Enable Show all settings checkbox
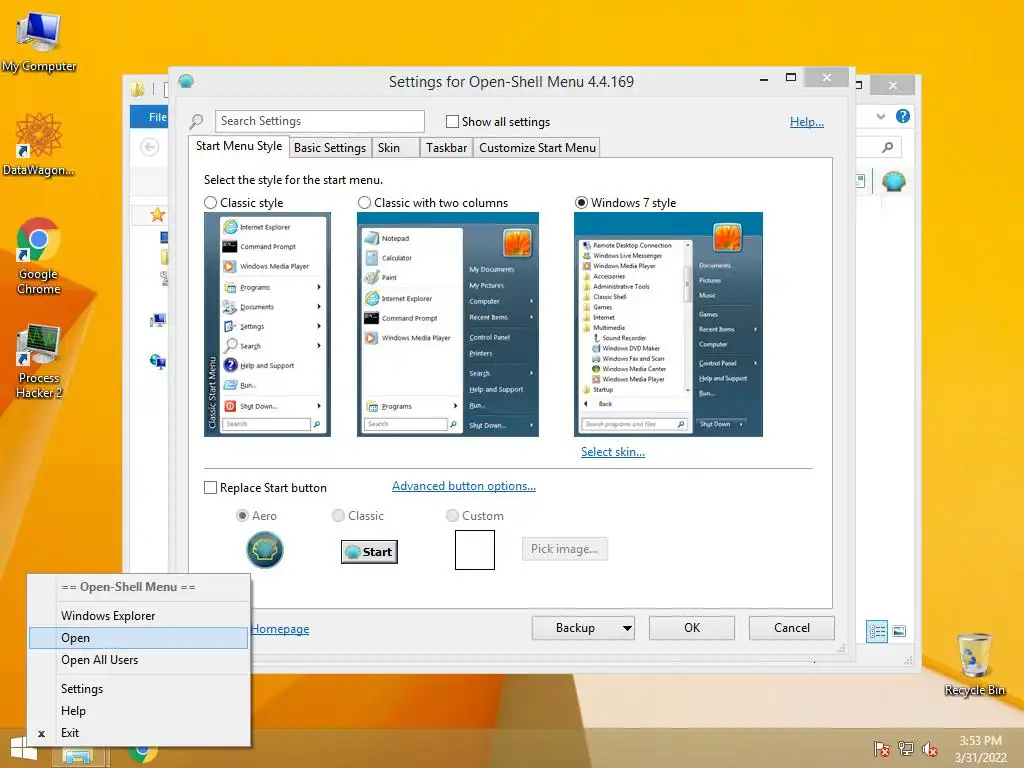1024x768 pixels. (x=452, y=121)
